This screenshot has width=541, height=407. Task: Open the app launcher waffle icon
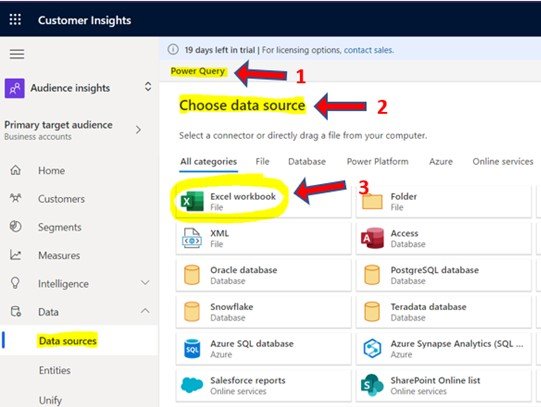[15, 20]
